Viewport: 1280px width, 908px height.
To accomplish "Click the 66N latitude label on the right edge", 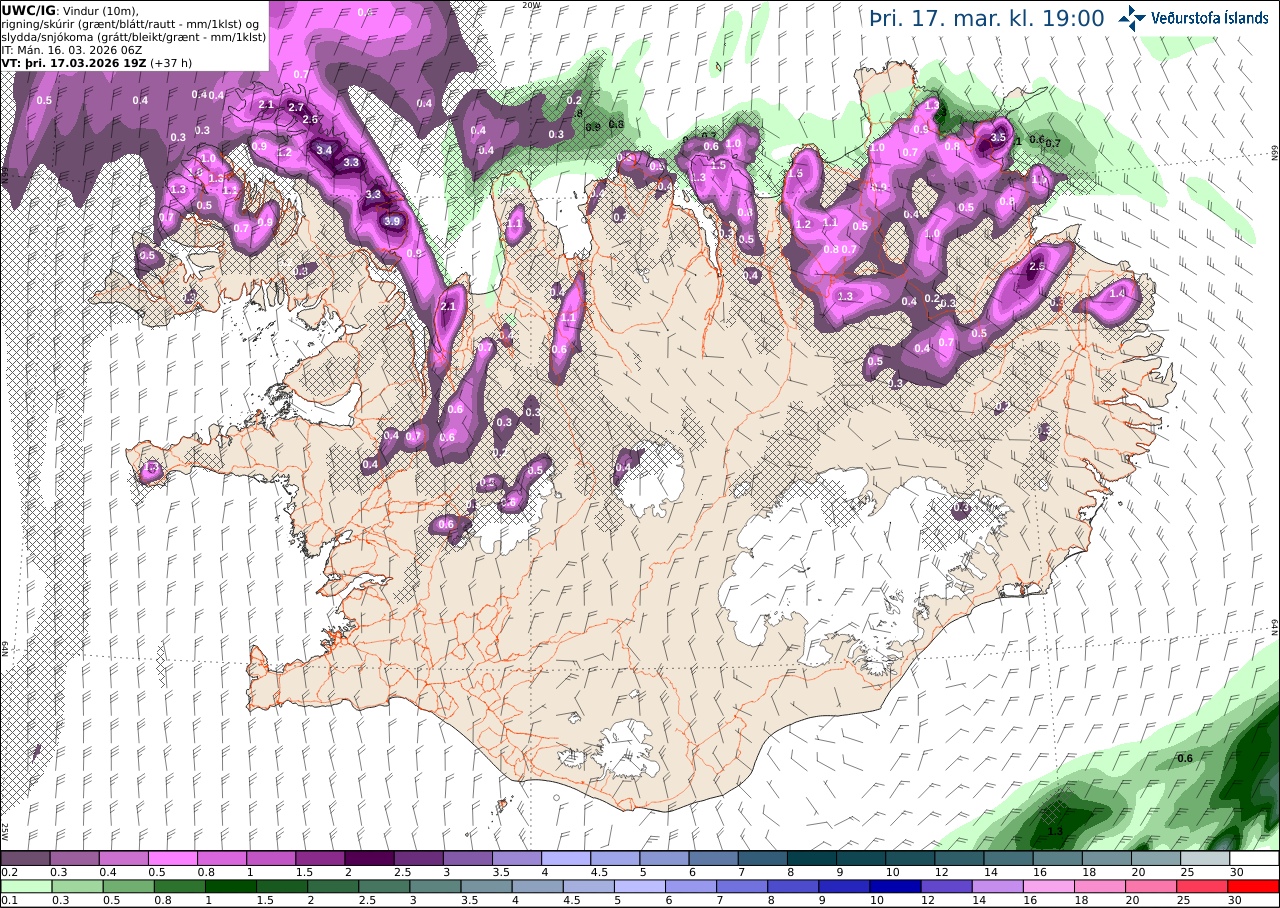I will pos(1275,151).
